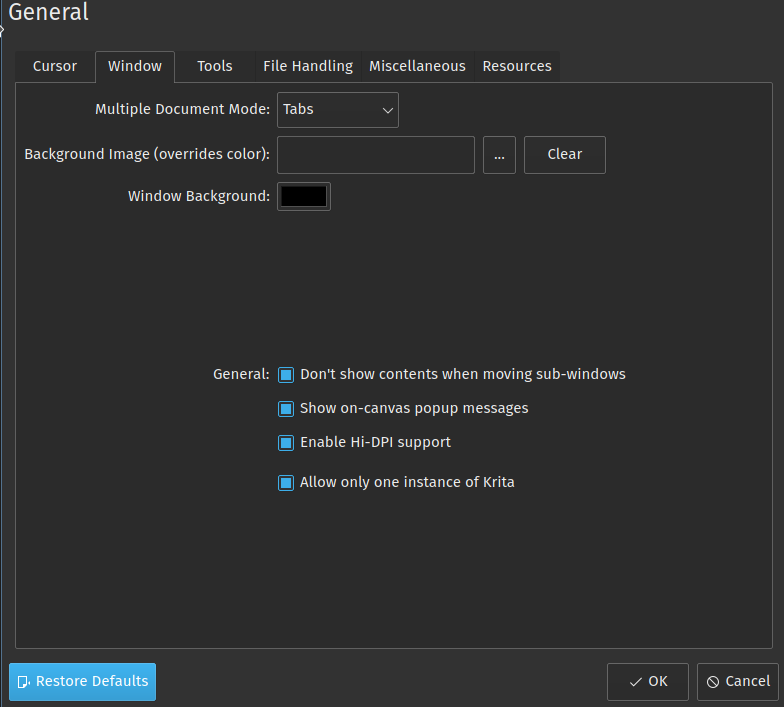
Task: Open the Miscellaneous tab
Action: tap(418, 66)
